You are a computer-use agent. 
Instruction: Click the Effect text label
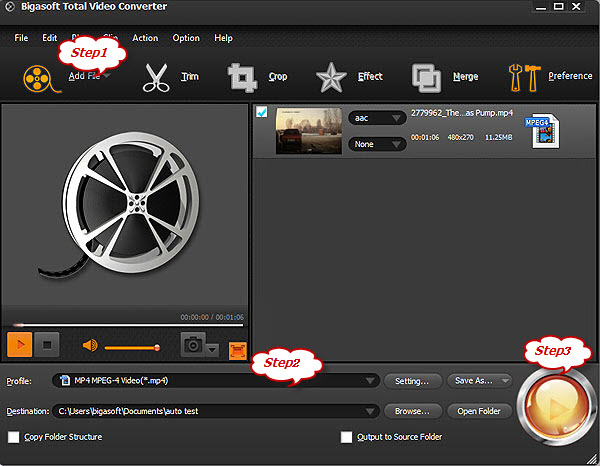pyautogui.click(x=370, y=77)
